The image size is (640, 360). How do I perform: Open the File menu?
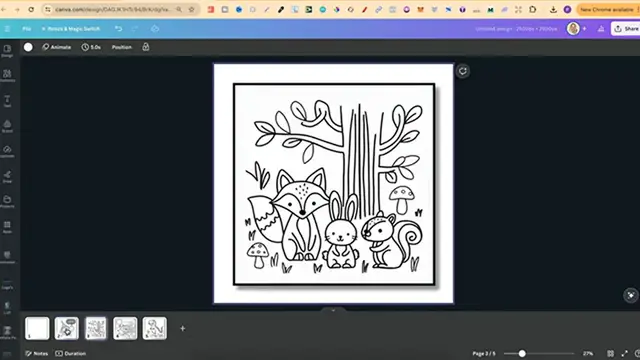pos(27,29)
